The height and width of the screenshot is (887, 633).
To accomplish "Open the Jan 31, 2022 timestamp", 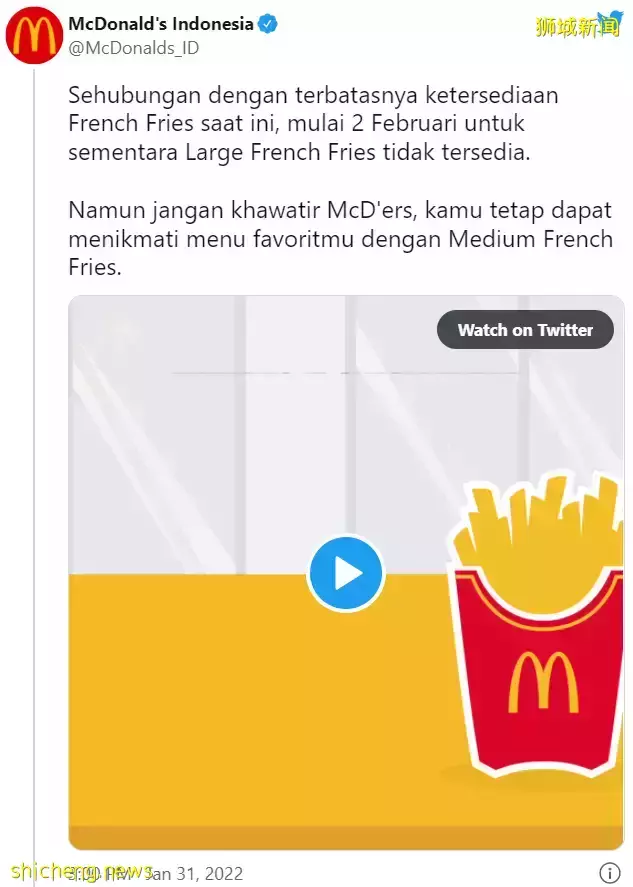I will coord(193,873).
